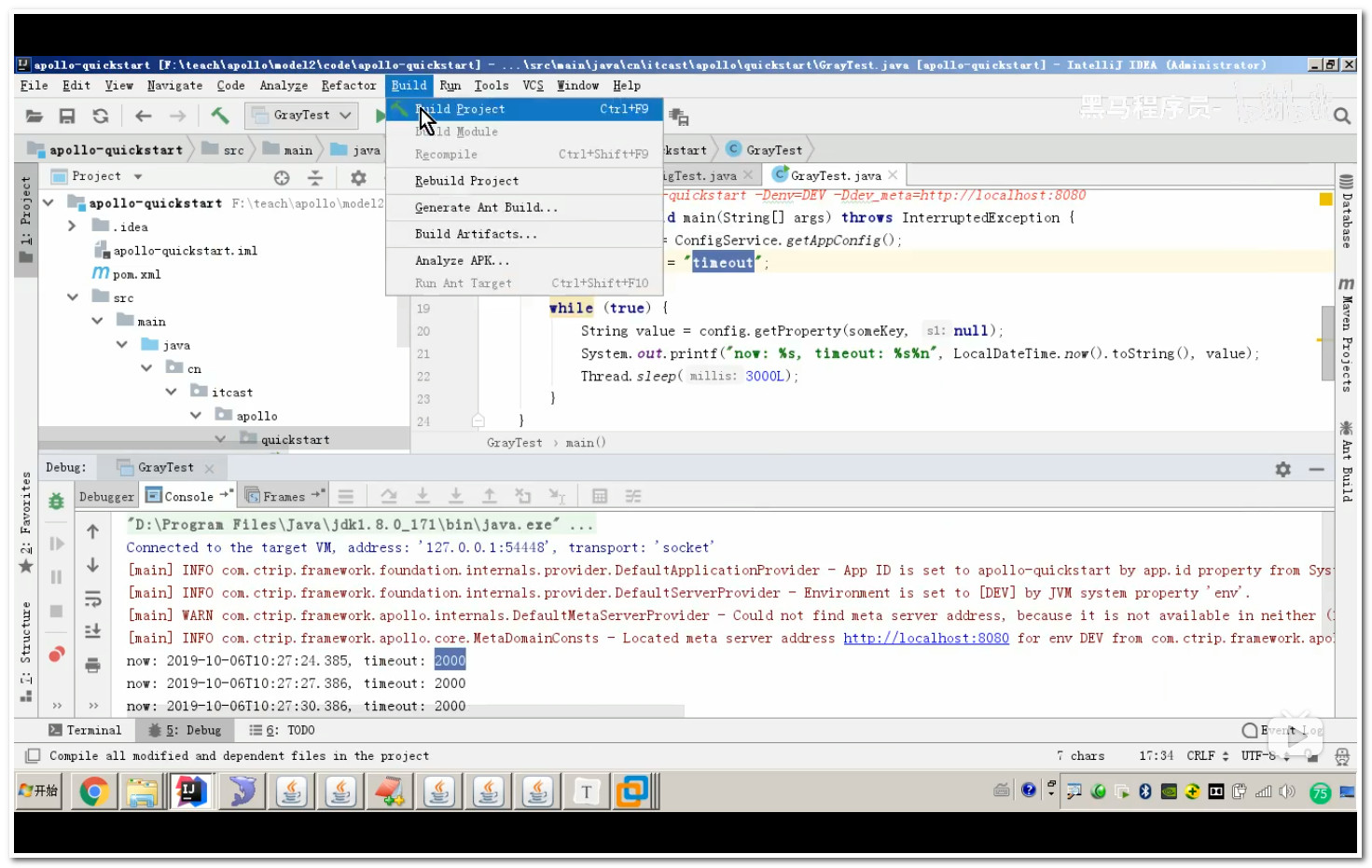Click the console Print icon
The height and width of the screenshot is (868, 1372).
coord(92,665)
